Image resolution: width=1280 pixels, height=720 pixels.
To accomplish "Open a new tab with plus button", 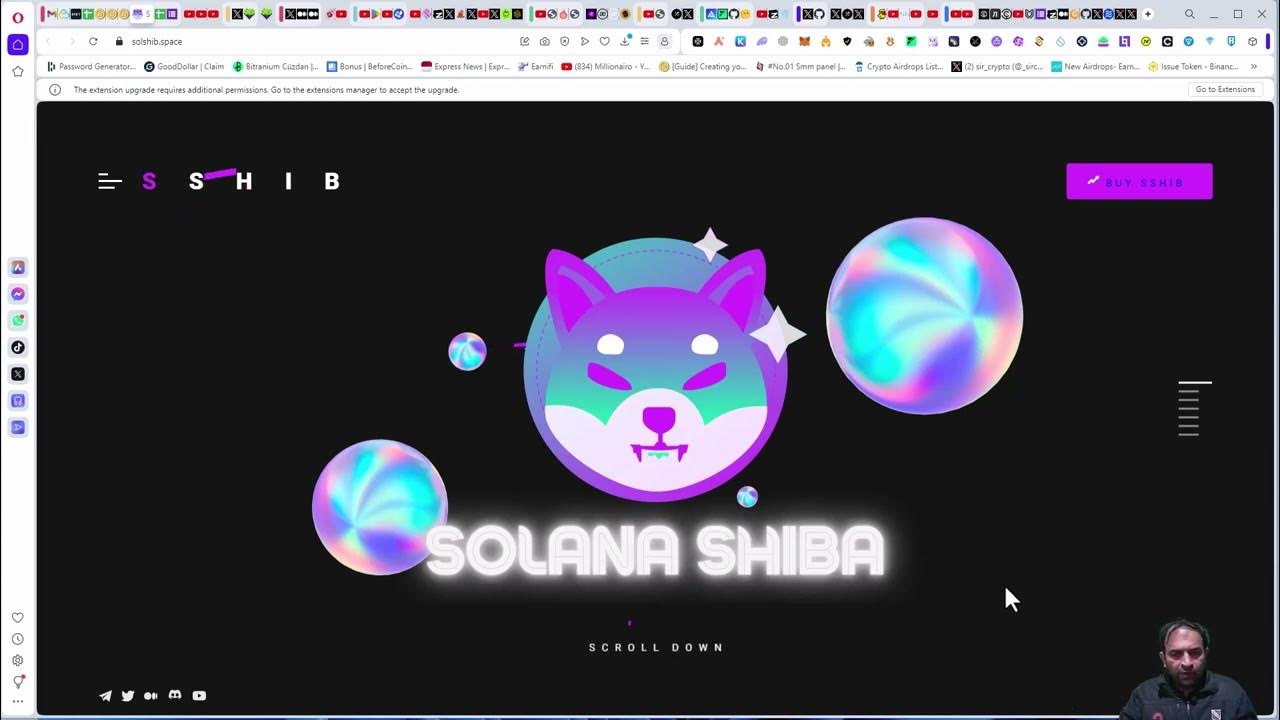I will 1147,14.
